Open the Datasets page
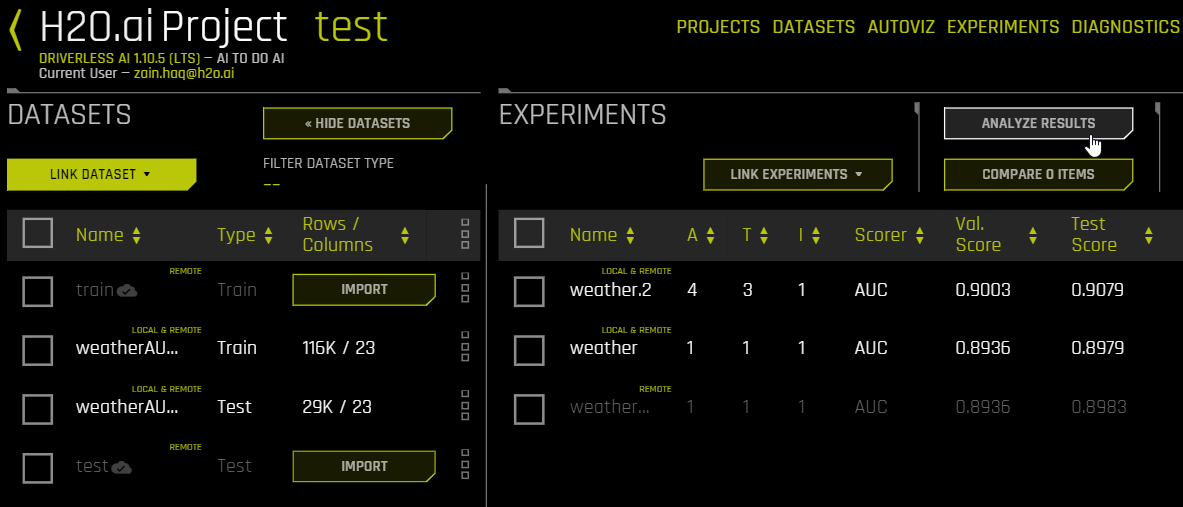This screenshot has width=1183, height=507. click(814, 27)
